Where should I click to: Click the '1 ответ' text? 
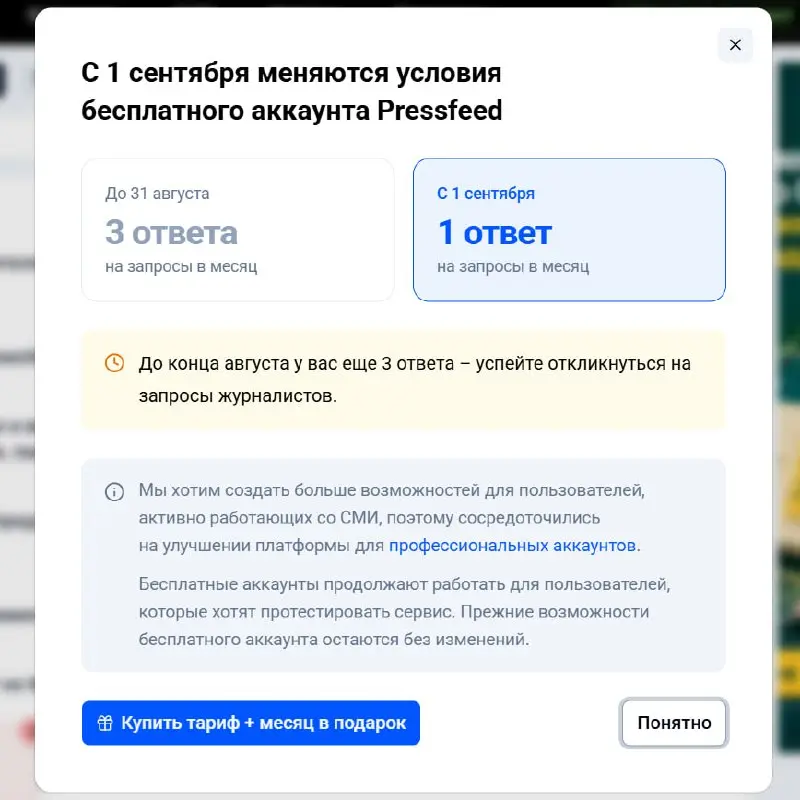click(494, 232)
